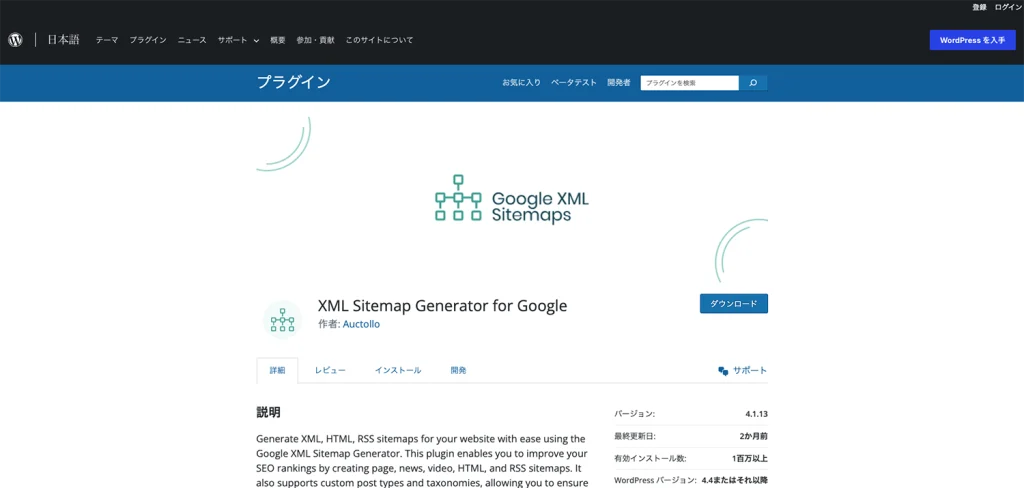Switch to the 開発 tab

coord(458,370)
